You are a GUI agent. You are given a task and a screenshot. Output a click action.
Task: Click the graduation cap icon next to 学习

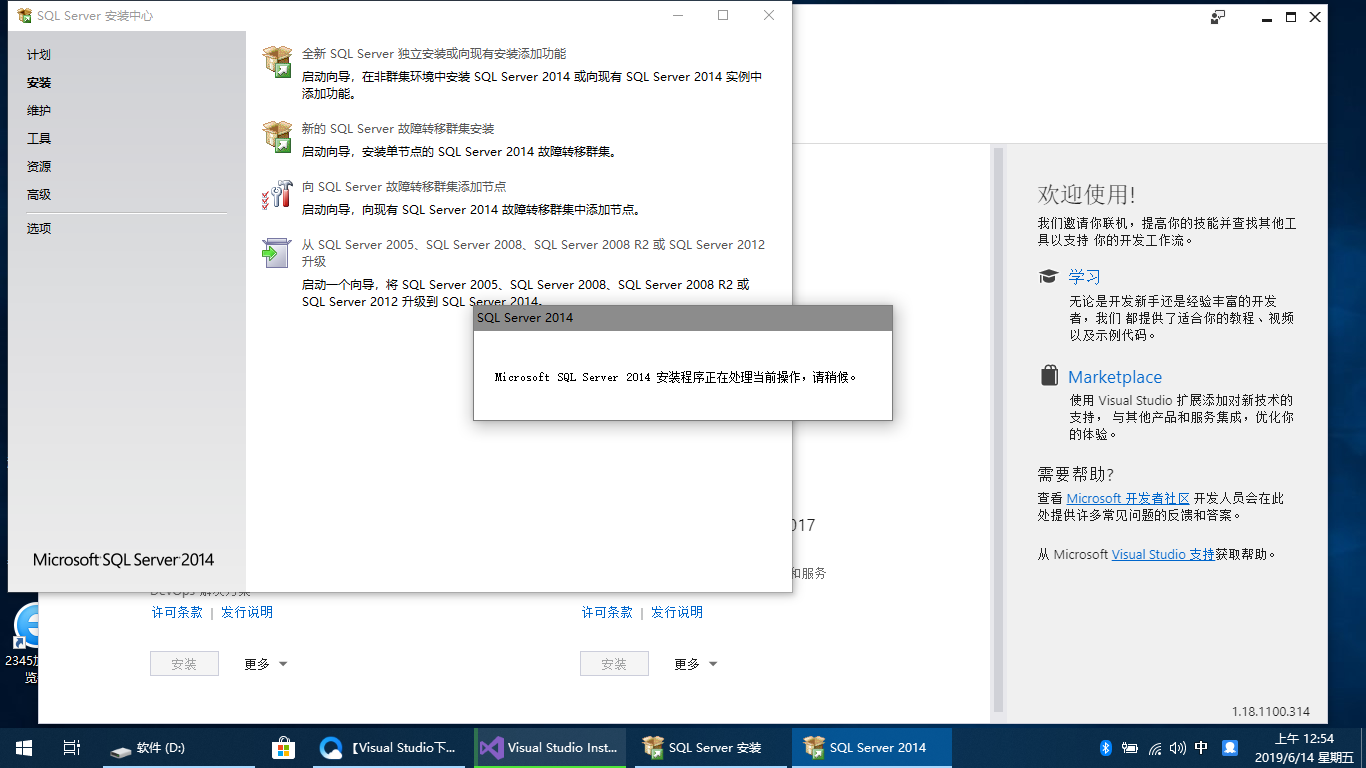click(1048, 277)
